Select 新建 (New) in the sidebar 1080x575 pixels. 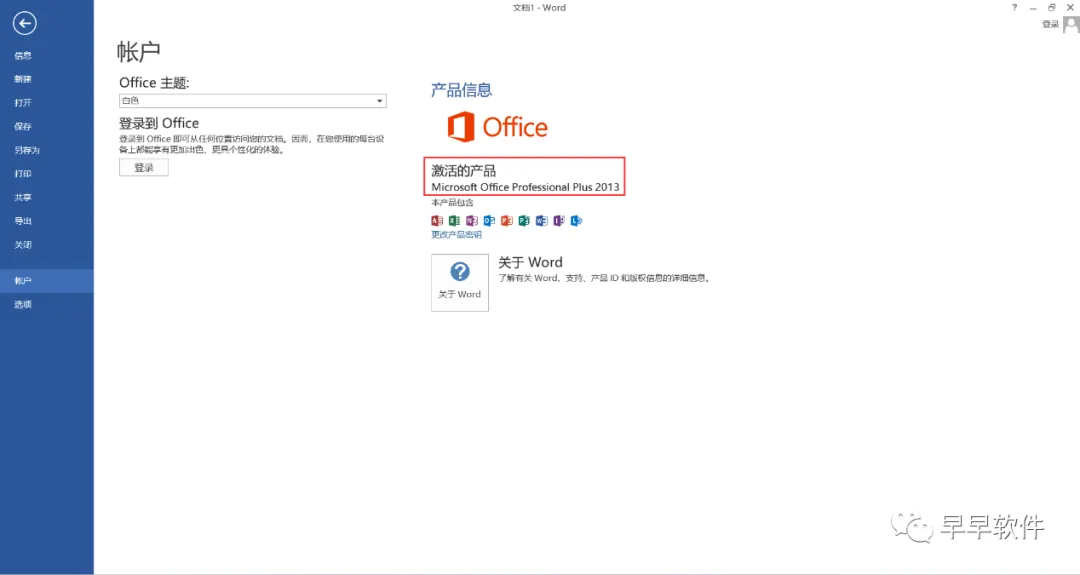pos(47,79)
